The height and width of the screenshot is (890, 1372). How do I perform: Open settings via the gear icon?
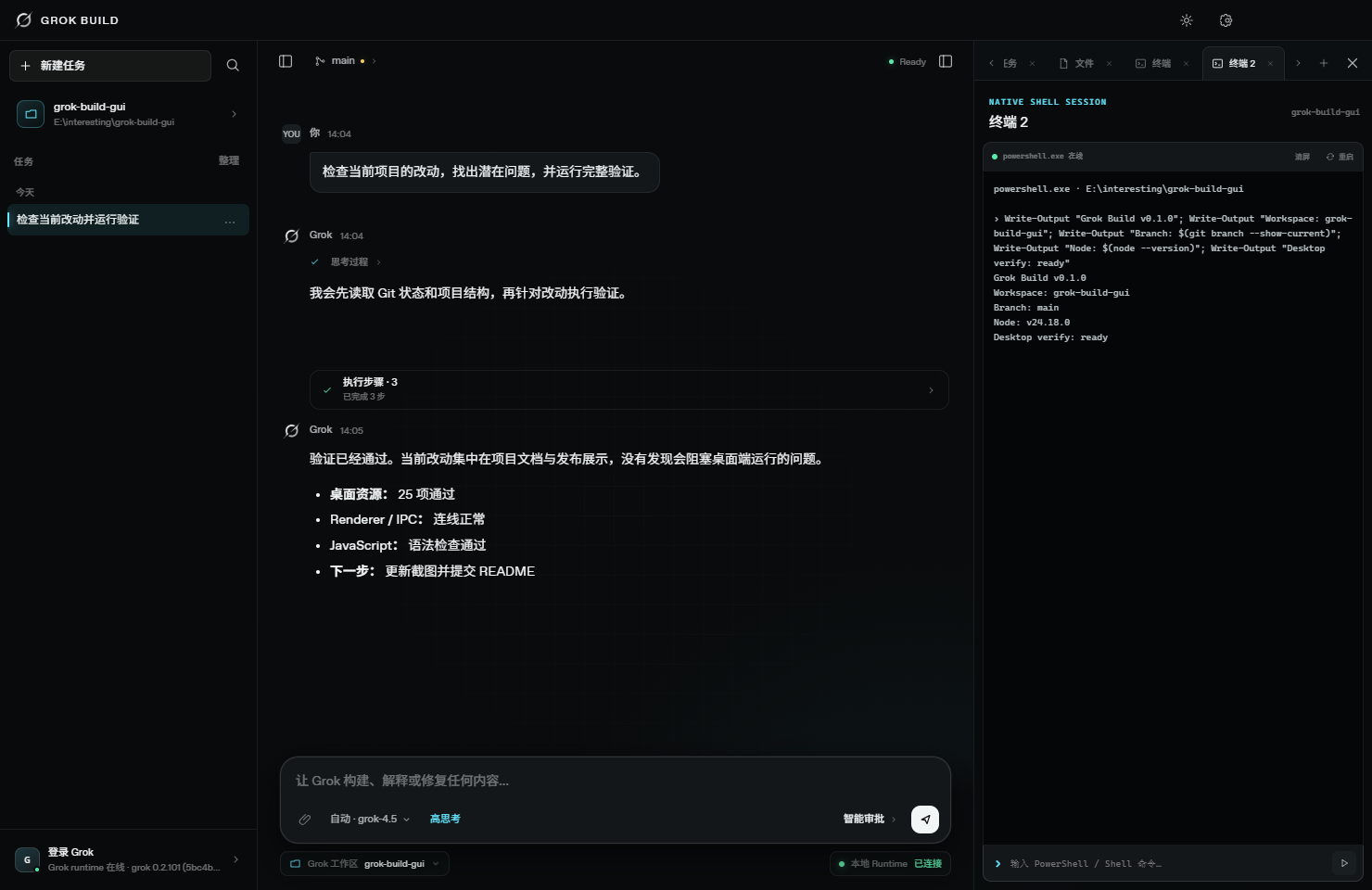tap(1226, 20)
